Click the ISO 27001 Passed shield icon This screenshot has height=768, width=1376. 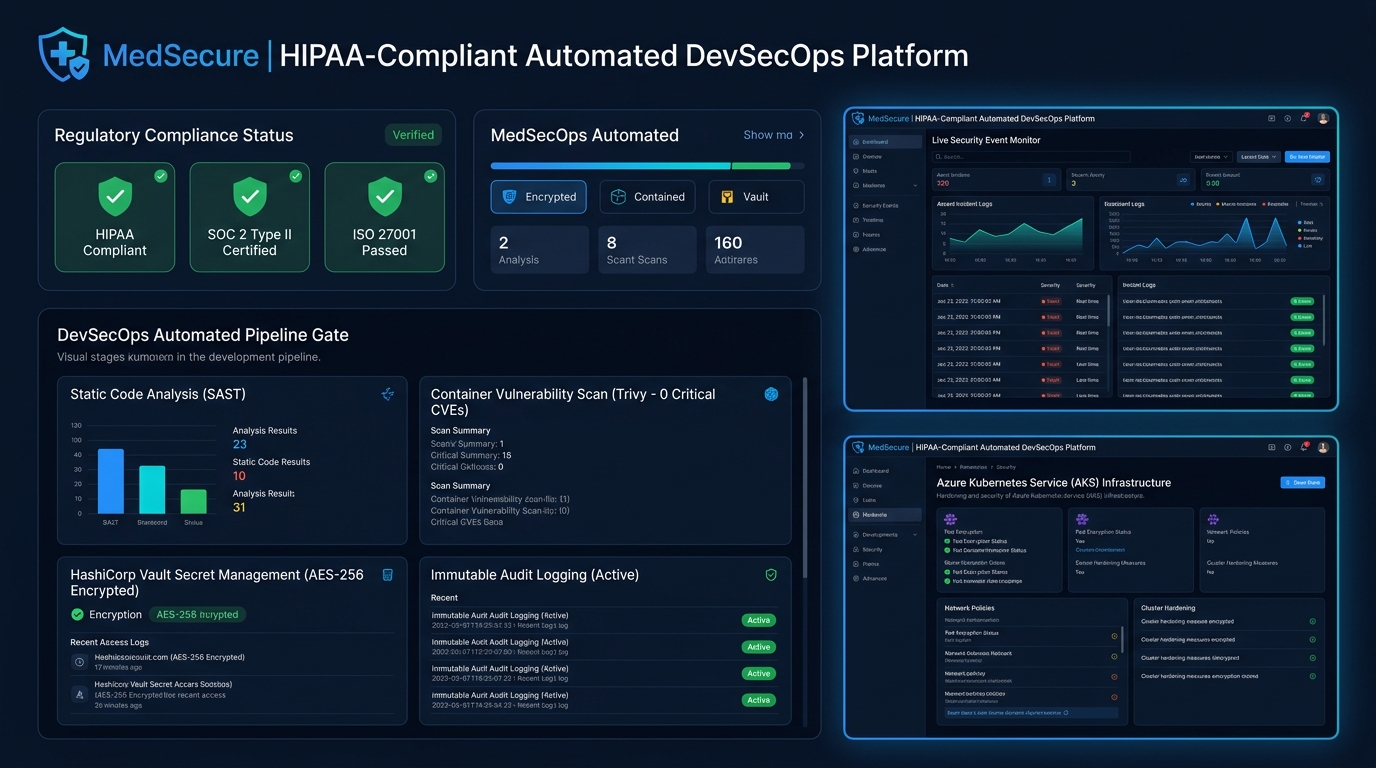(385, 197)
